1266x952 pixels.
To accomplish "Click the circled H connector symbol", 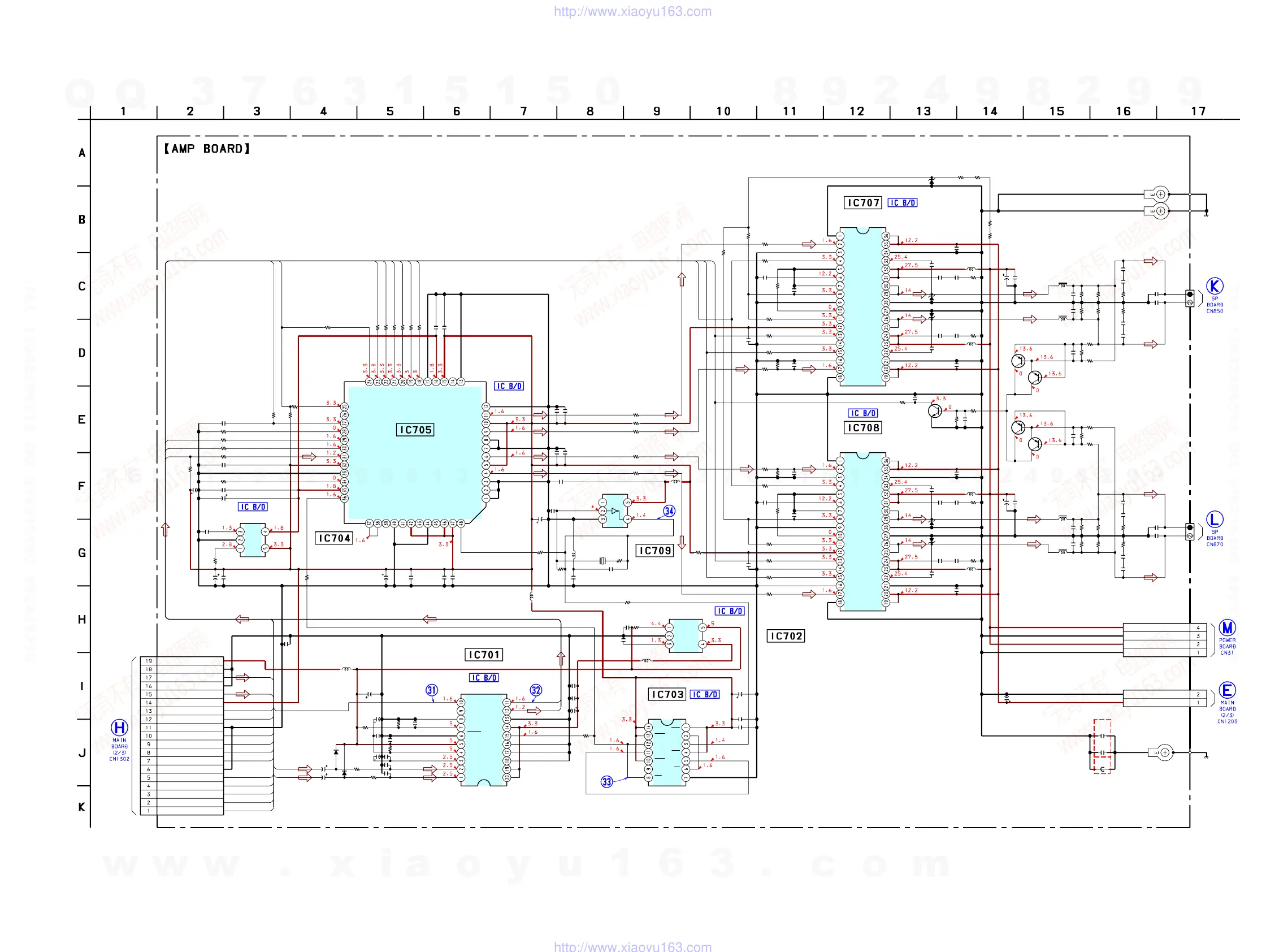I will pos(119,728).
